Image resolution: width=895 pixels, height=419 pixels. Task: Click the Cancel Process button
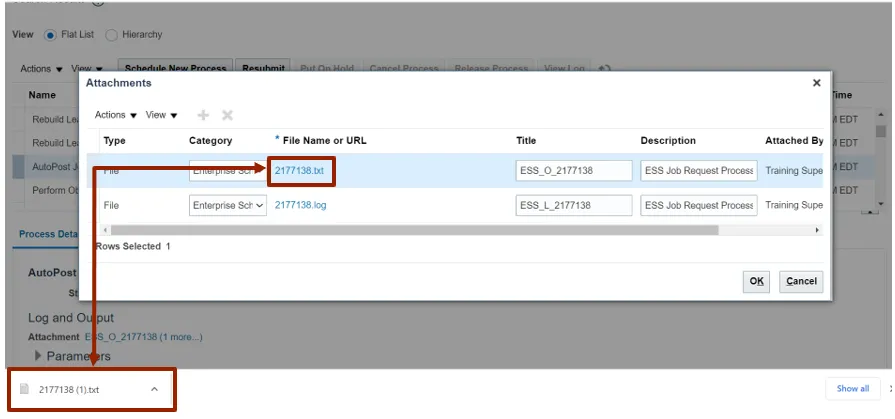(x=404, y=69)
